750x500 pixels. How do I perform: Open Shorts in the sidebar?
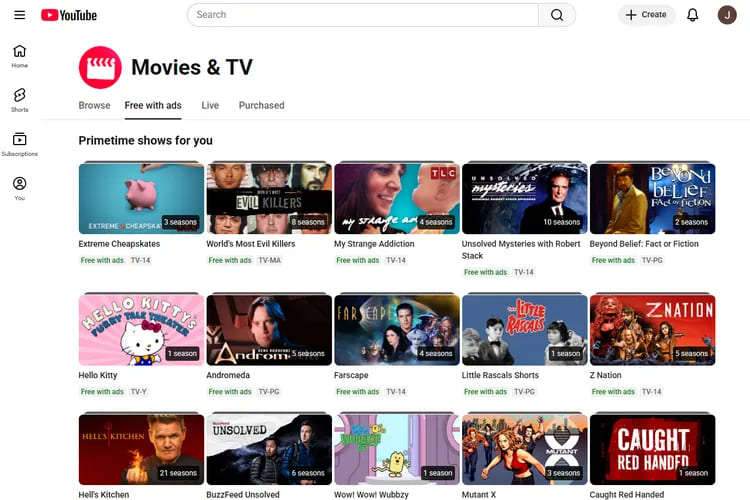20,100
